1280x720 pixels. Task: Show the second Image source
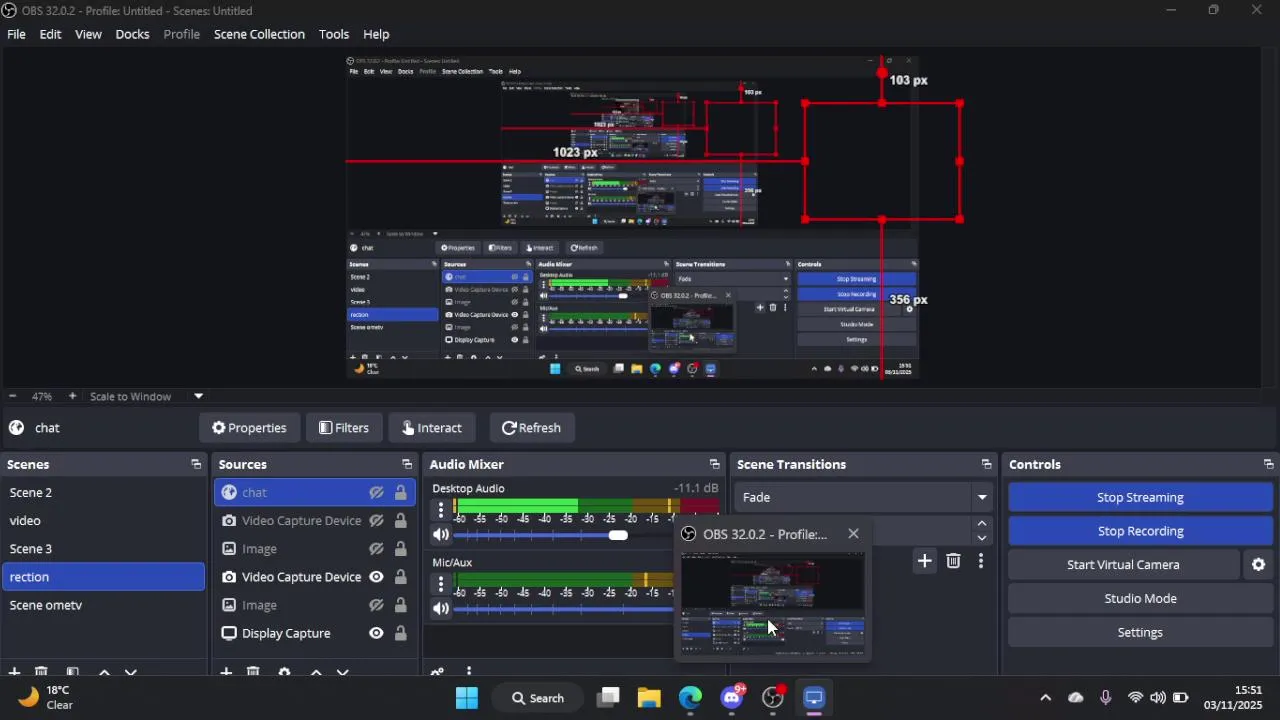point(376,605)
